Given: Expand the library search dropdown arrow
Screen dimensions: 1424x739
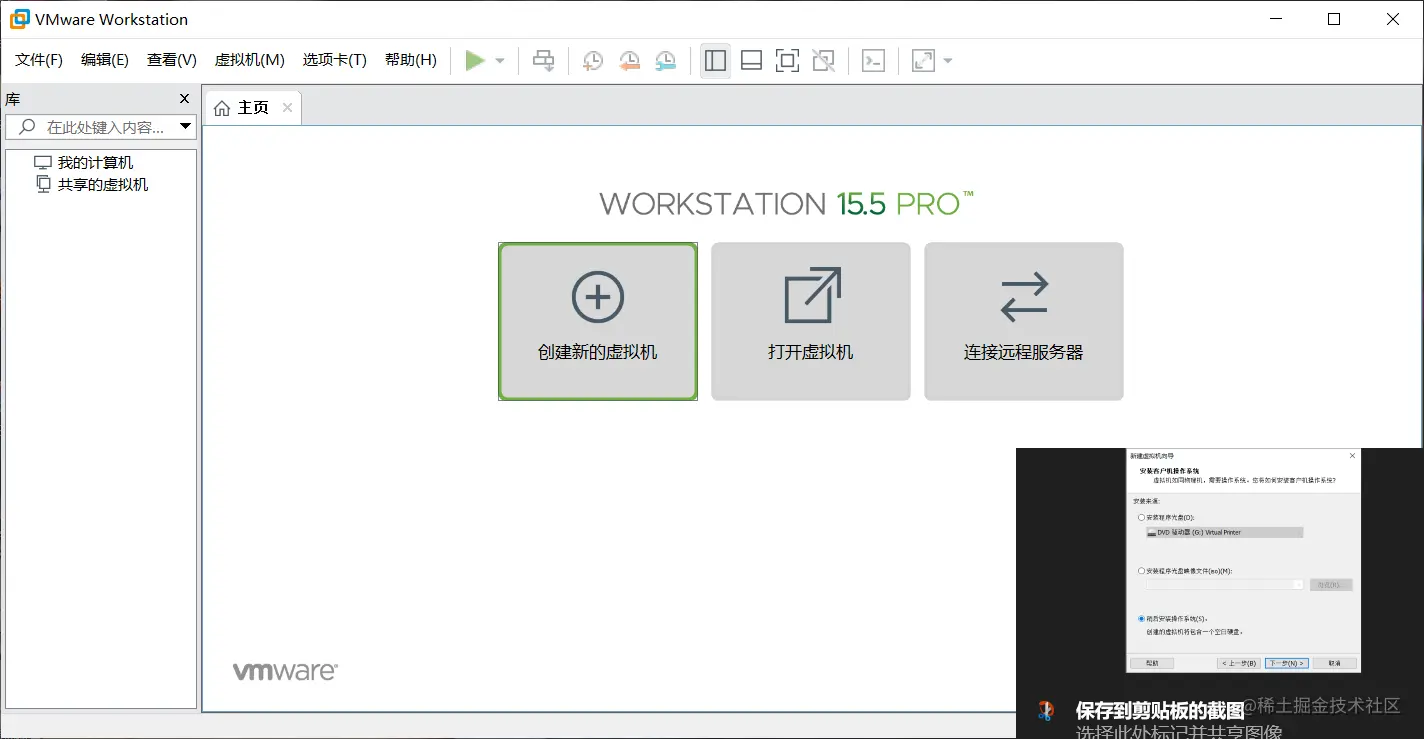Looking at the screenshot, I should pyautogui.click(x=185, y=127).
